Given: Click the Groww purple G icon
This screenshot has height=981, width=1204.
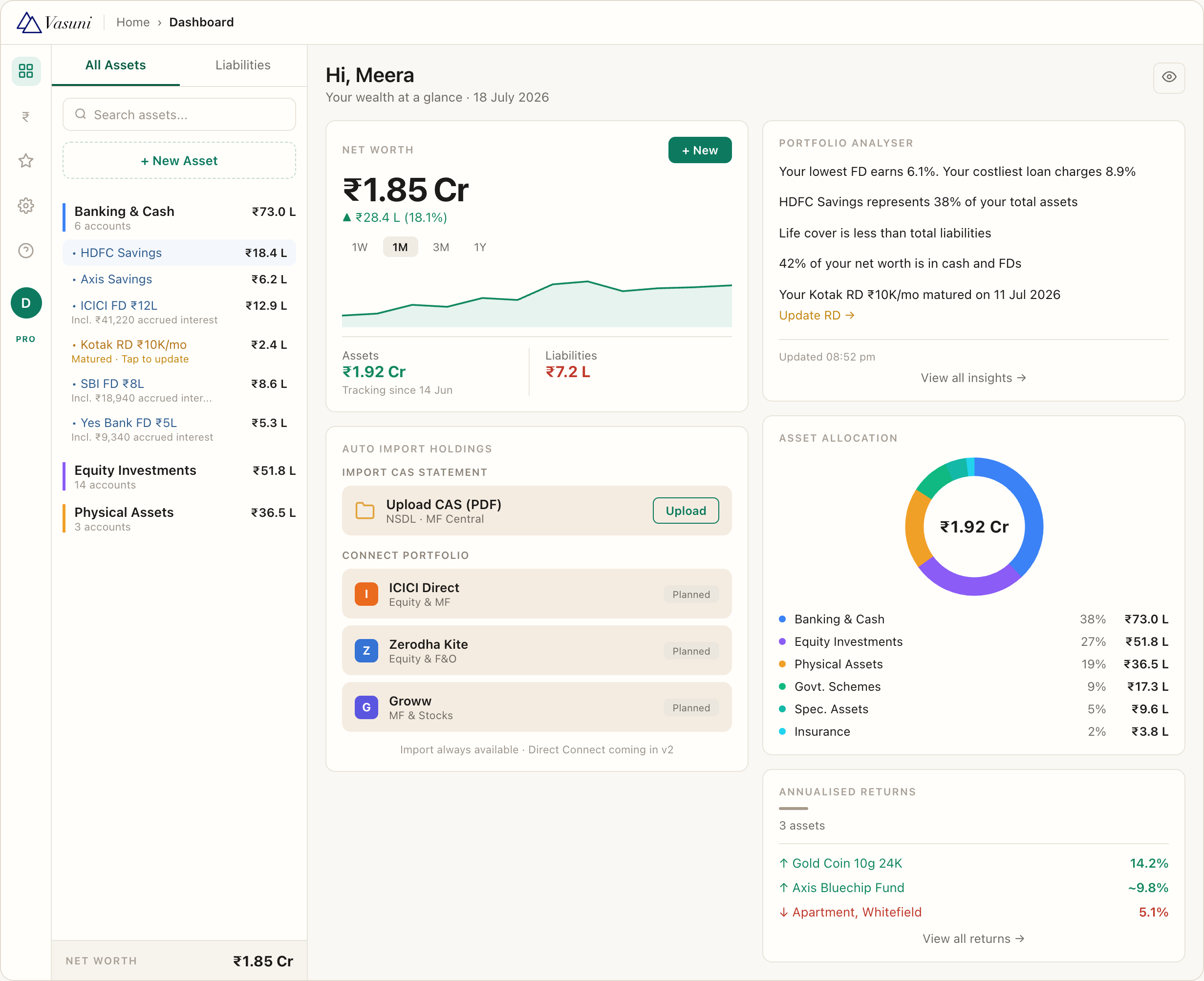Looking at the screenshot, I should tap(366, 707).
